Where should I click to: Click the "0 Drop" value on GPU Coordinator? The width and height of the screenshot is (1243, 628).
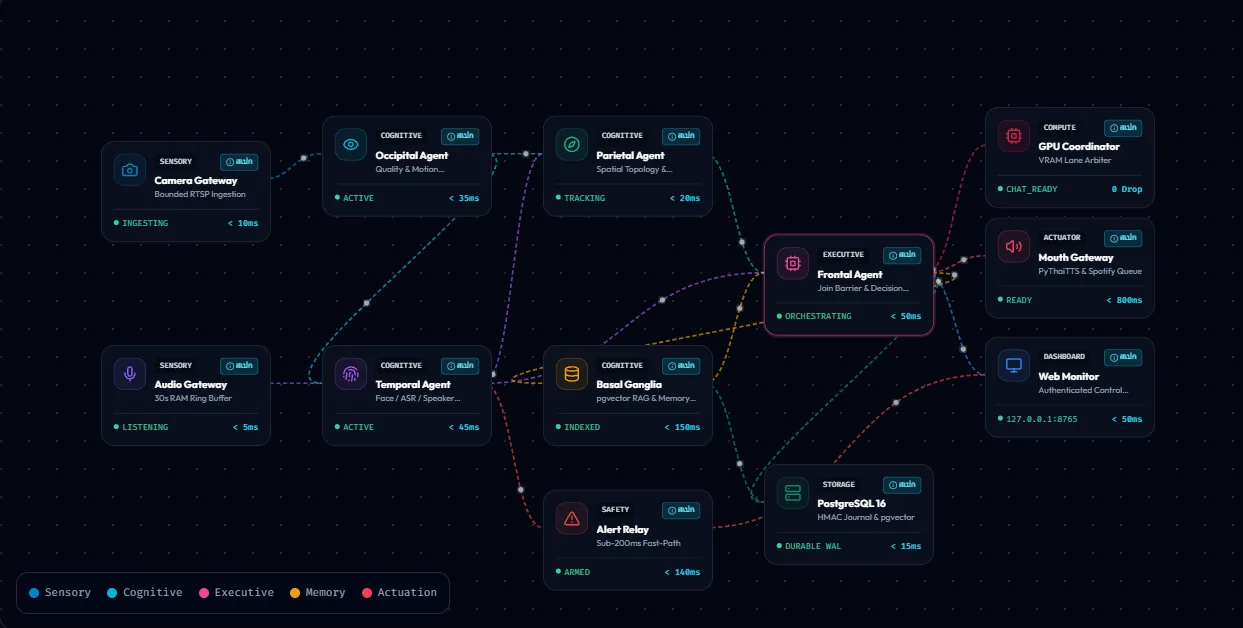[x=1127, y=189]
